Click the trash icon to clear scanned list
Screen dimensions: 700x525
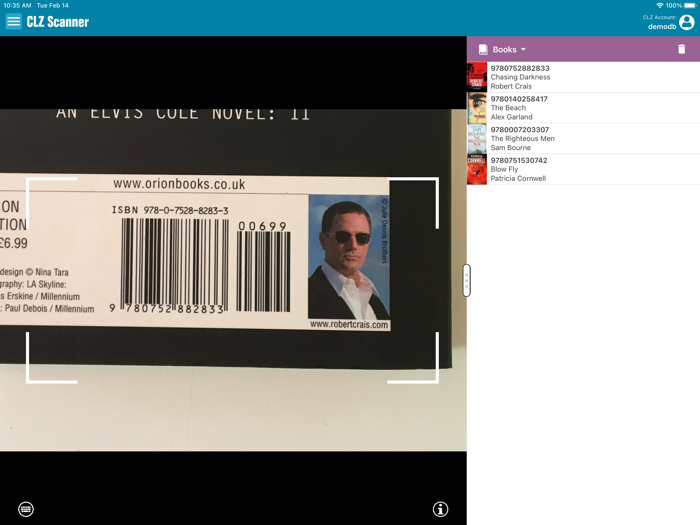coord(681,49)
